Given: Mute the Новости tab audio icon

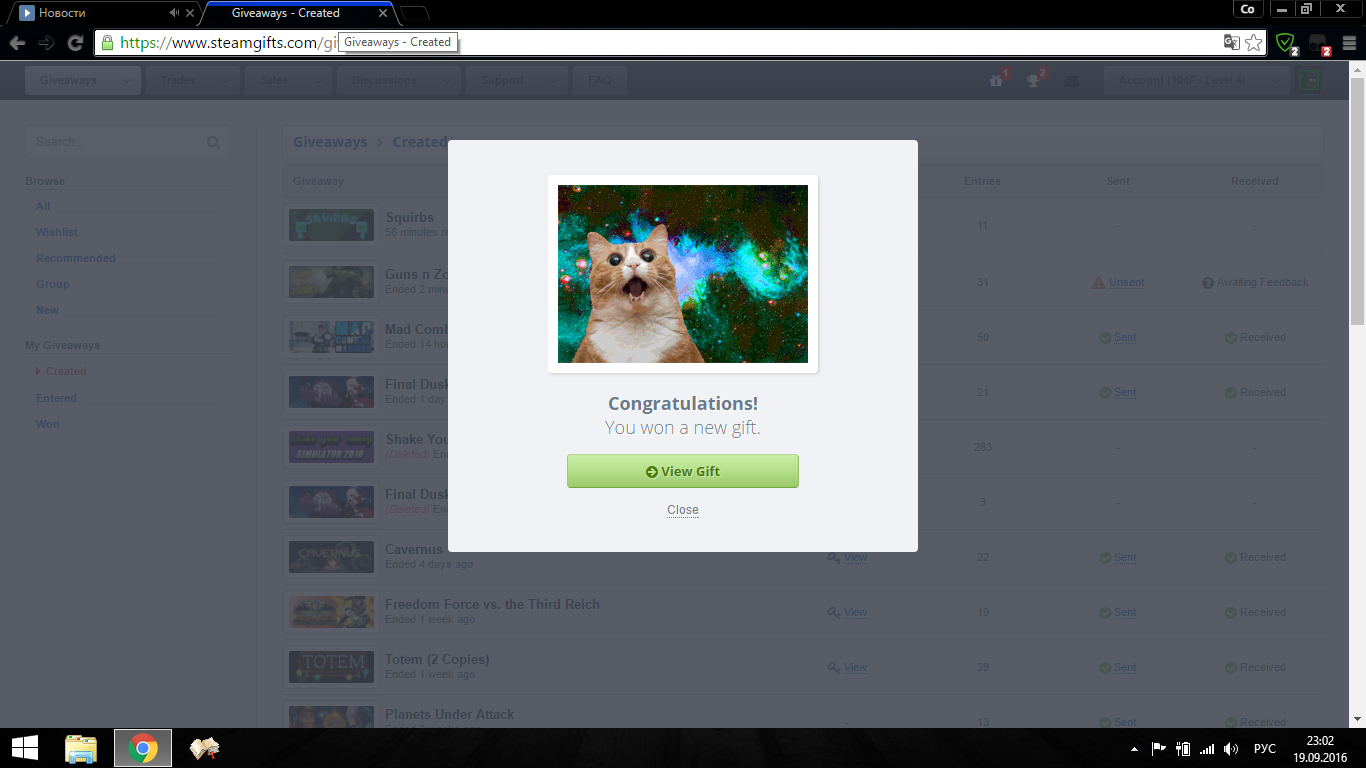Looking at the screenshot, I should pos(175,13).
